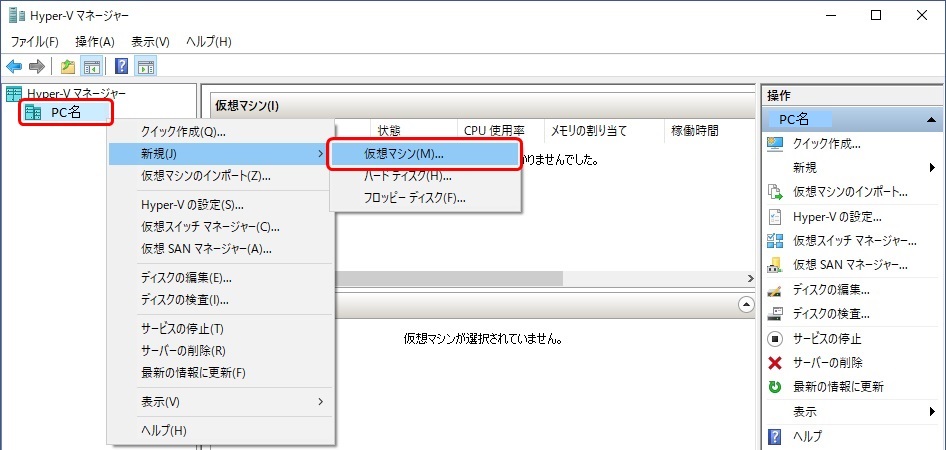Collapse the PC名 section in the actions pane
This screenshot has width=946, height=450.
point(931,120)
